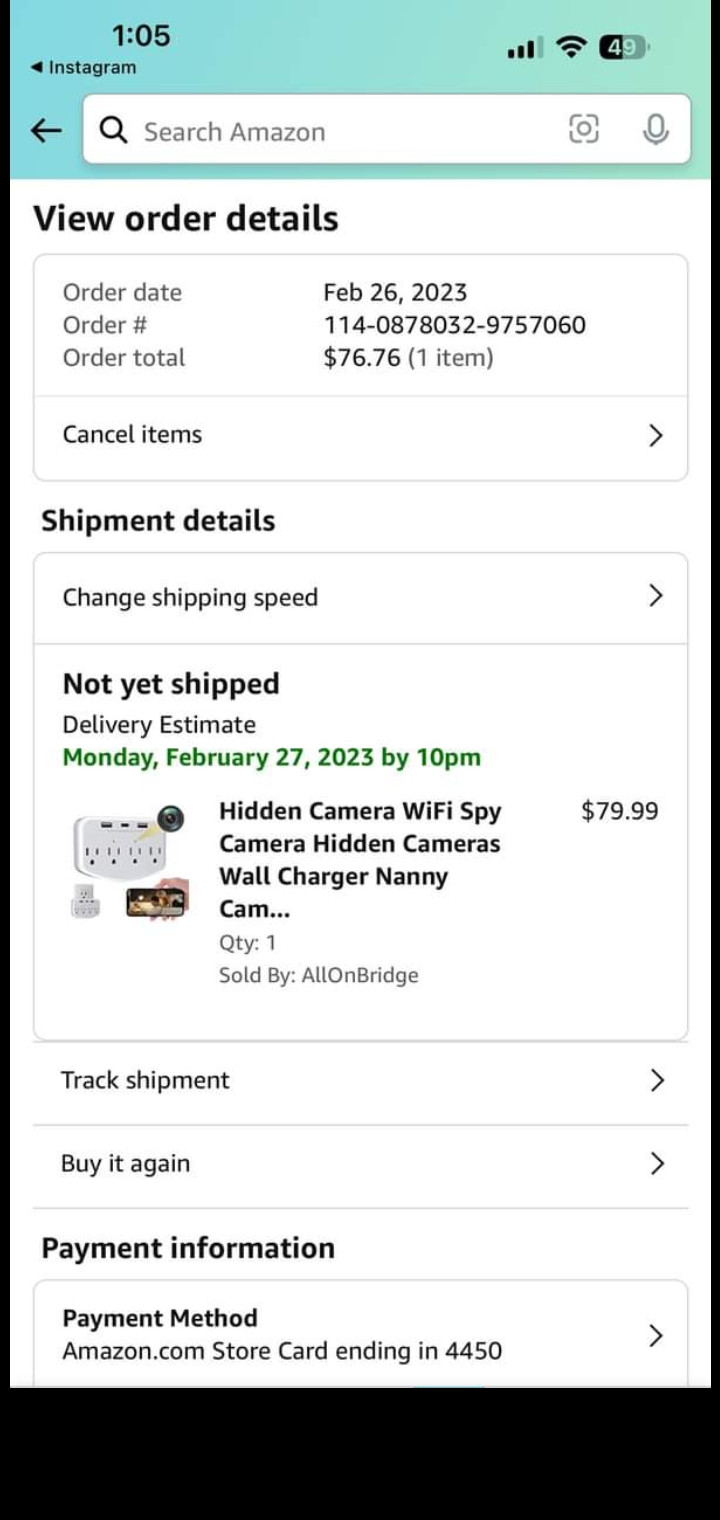Viewport: 720px width, 1520px height.
Task: Open the Hidden Camera WiFi Spy product title
Action: 360,860
